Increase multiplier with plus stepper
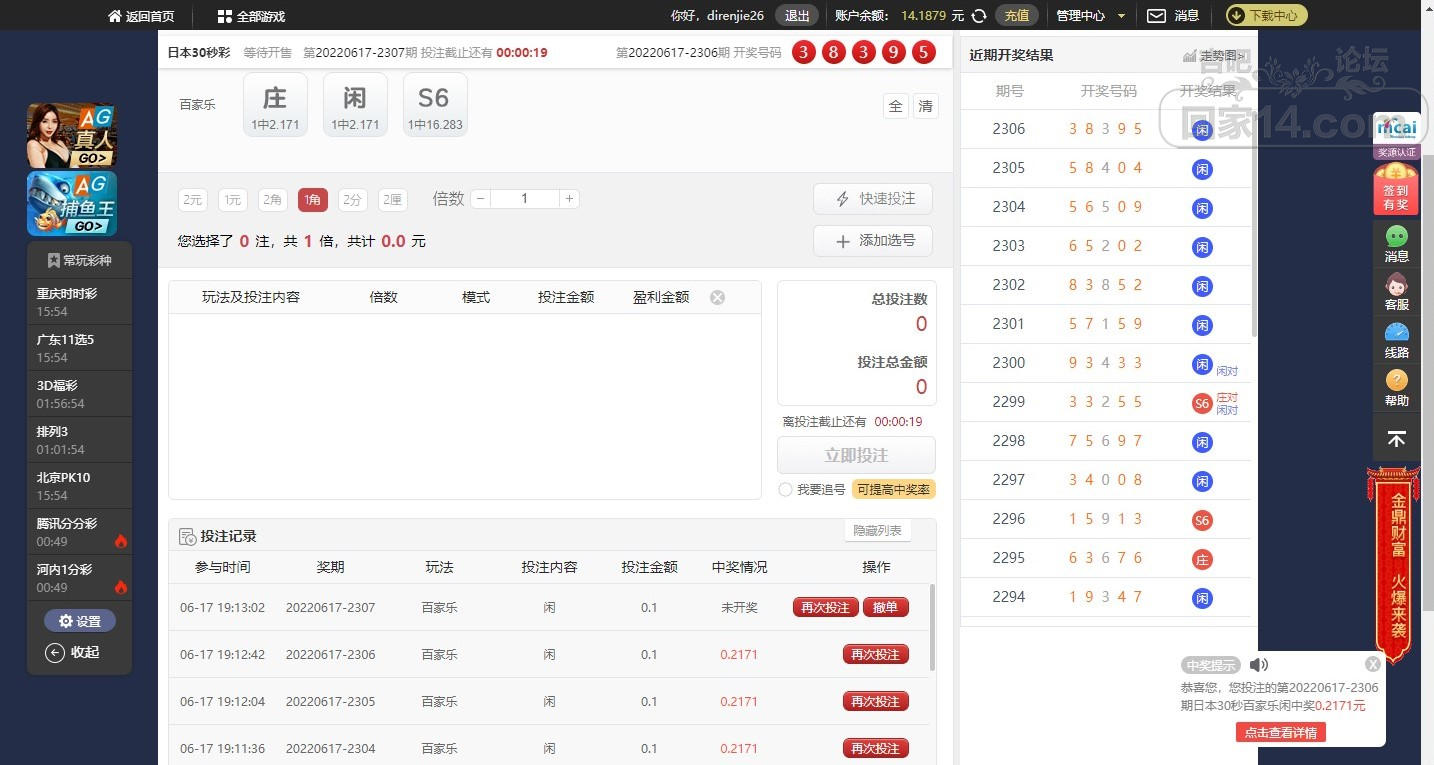 pos(569,199)
